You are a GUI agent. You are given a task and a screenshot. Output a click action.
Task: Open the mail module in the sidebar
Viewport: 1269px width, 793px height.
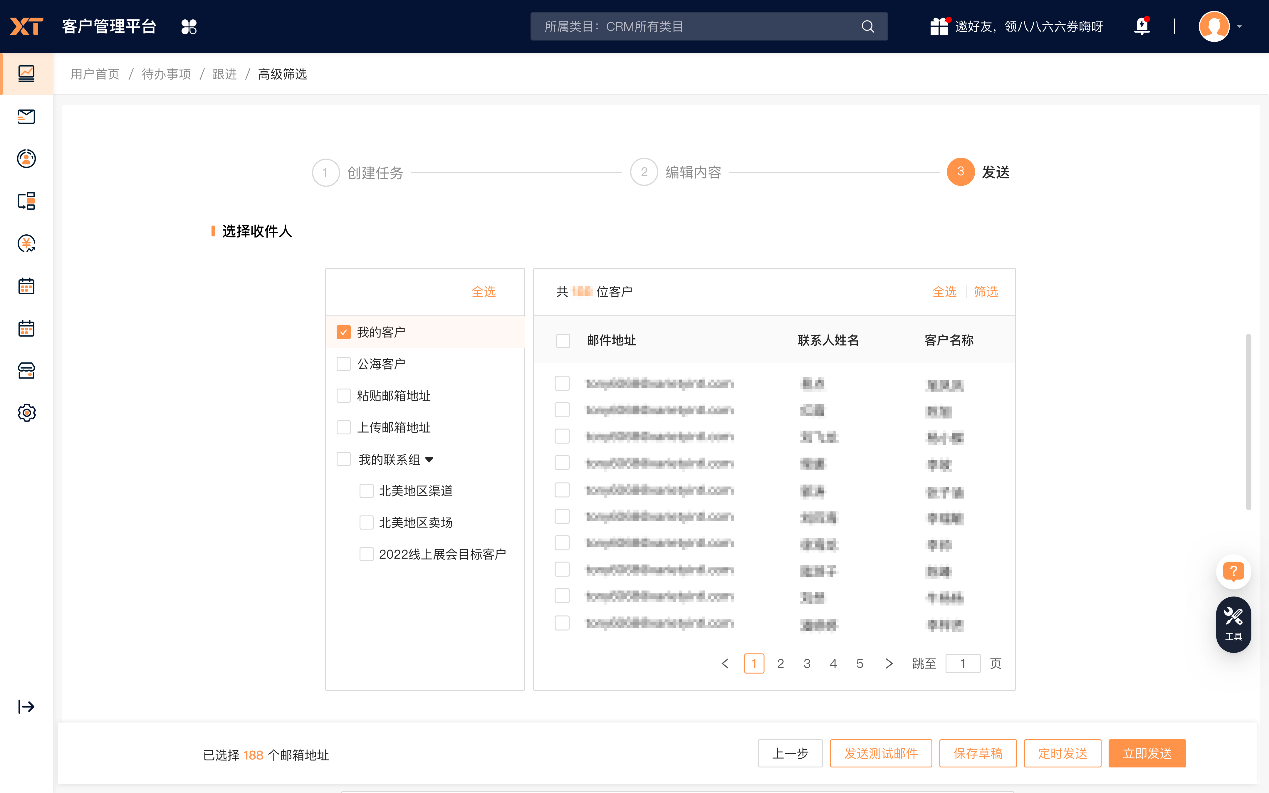click(27, 116)
